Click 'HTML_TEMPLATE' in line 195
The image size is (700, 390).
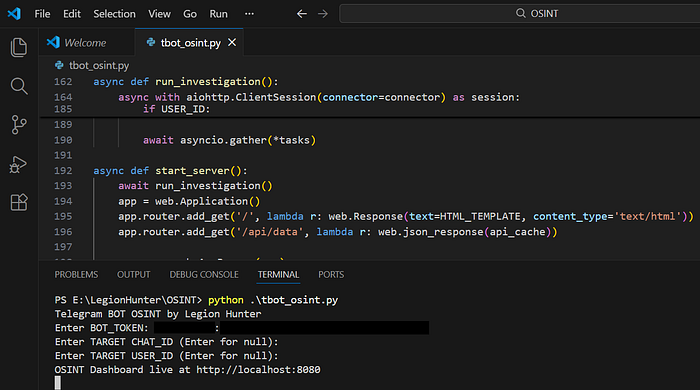coord(480,216)
